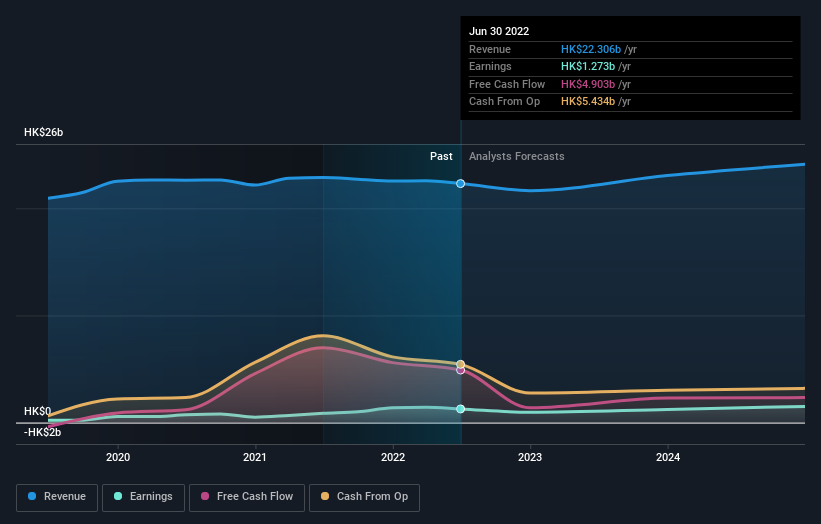Click the HK$4.903b free cash flow value
The width and height of the screenshot is (821, 524).
click(x=587, y=84)
